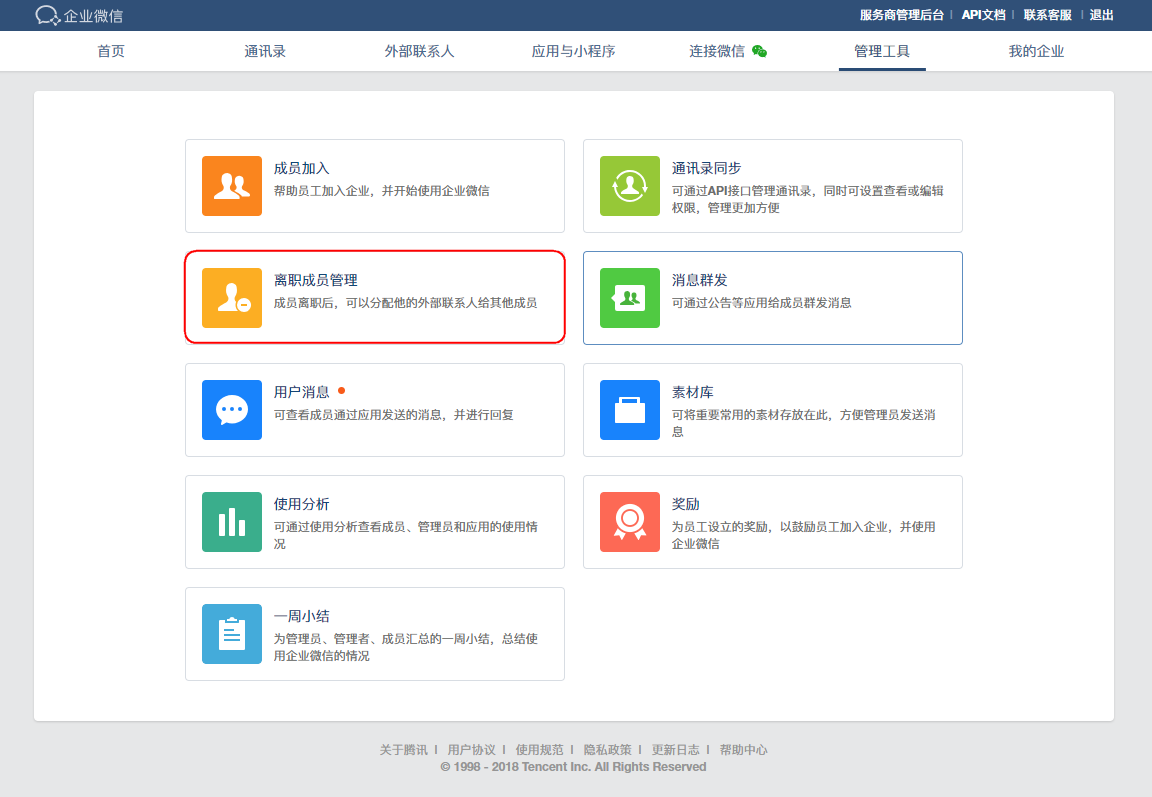Screen dimensions: 1152x797
Task: Select the 使用分析 bar chart icon
Action: click(231, 522)
